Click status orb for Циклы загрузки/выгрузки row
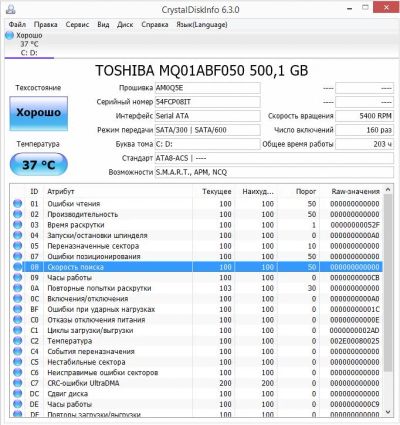 18,330
